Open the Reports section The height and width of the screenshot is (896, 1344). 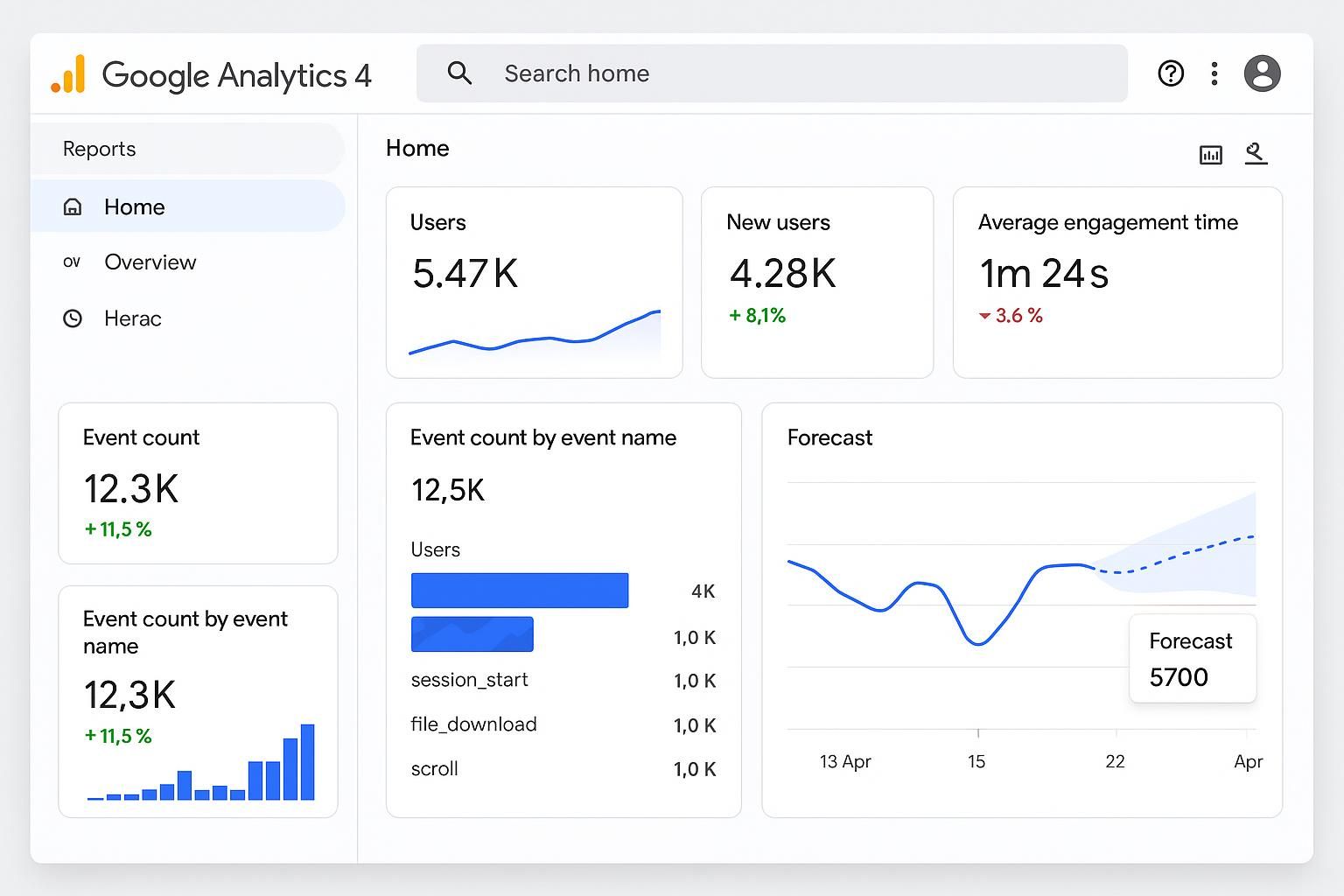pyautogui.click(x=188, y=149)
